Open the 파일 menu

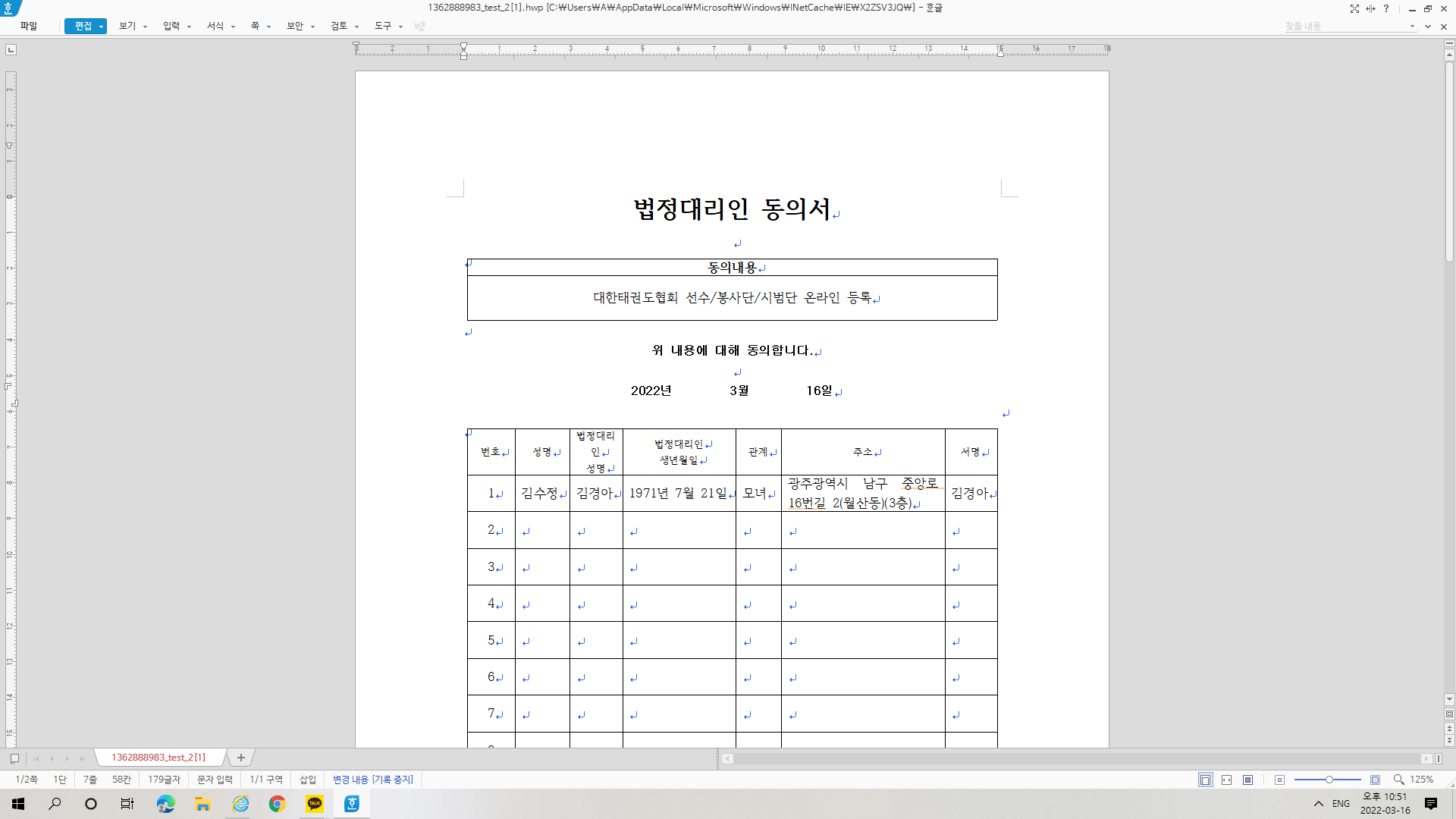29,27
